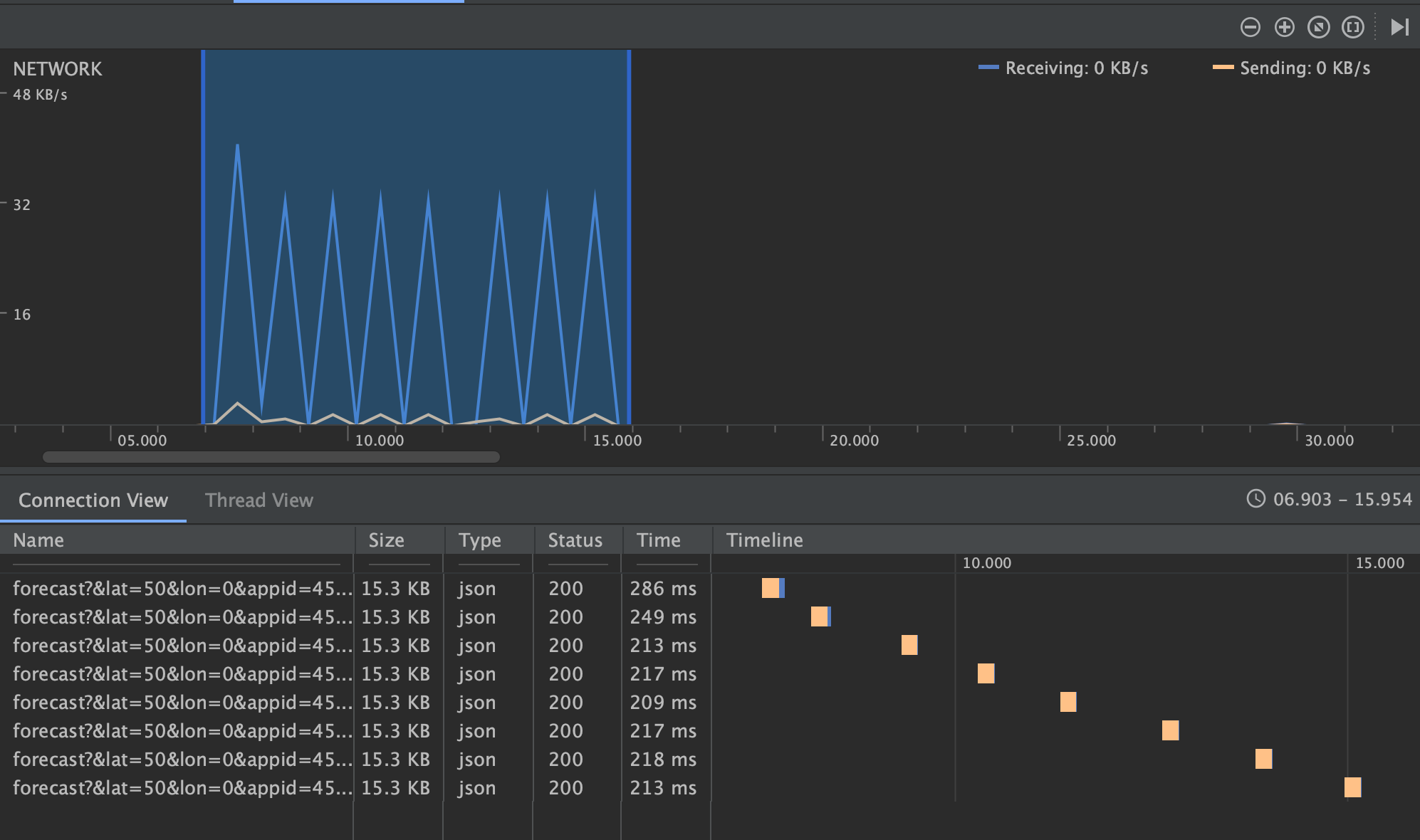Click the 30.000 mark on time axis
Image resolution: width=1420 pixels, height=840 pixels.
[1329, 441]
